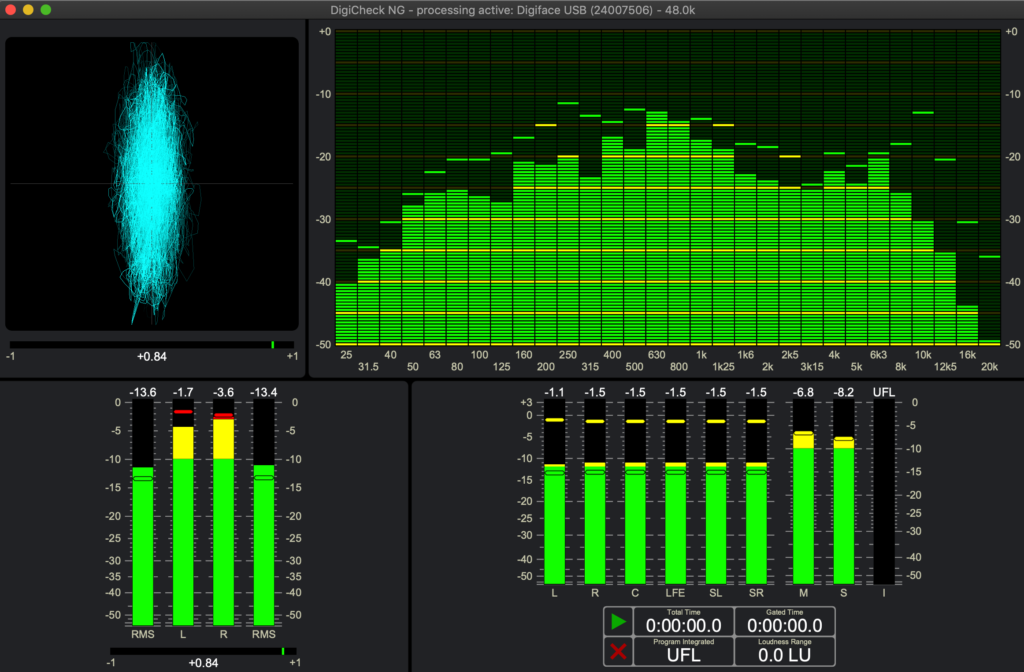Click the 16k band in spectrum analyzer
This screenshot has height=672, width=1024.
[x=967, y=325]
